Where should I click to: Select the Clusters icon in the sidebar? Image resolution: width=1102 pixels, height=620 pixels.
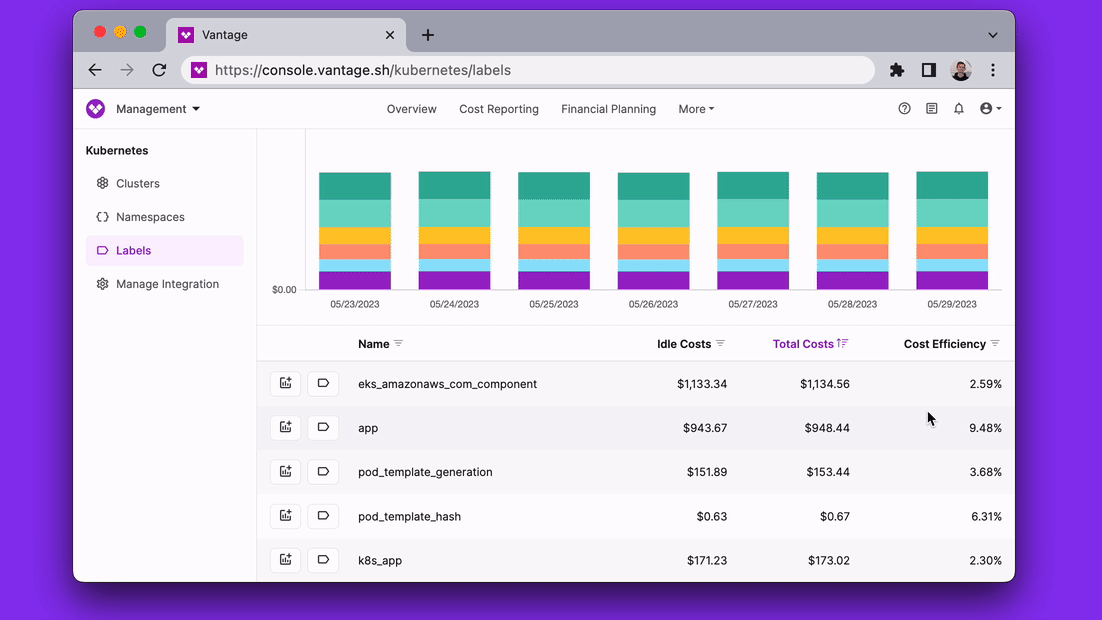[x=101, y=183]
